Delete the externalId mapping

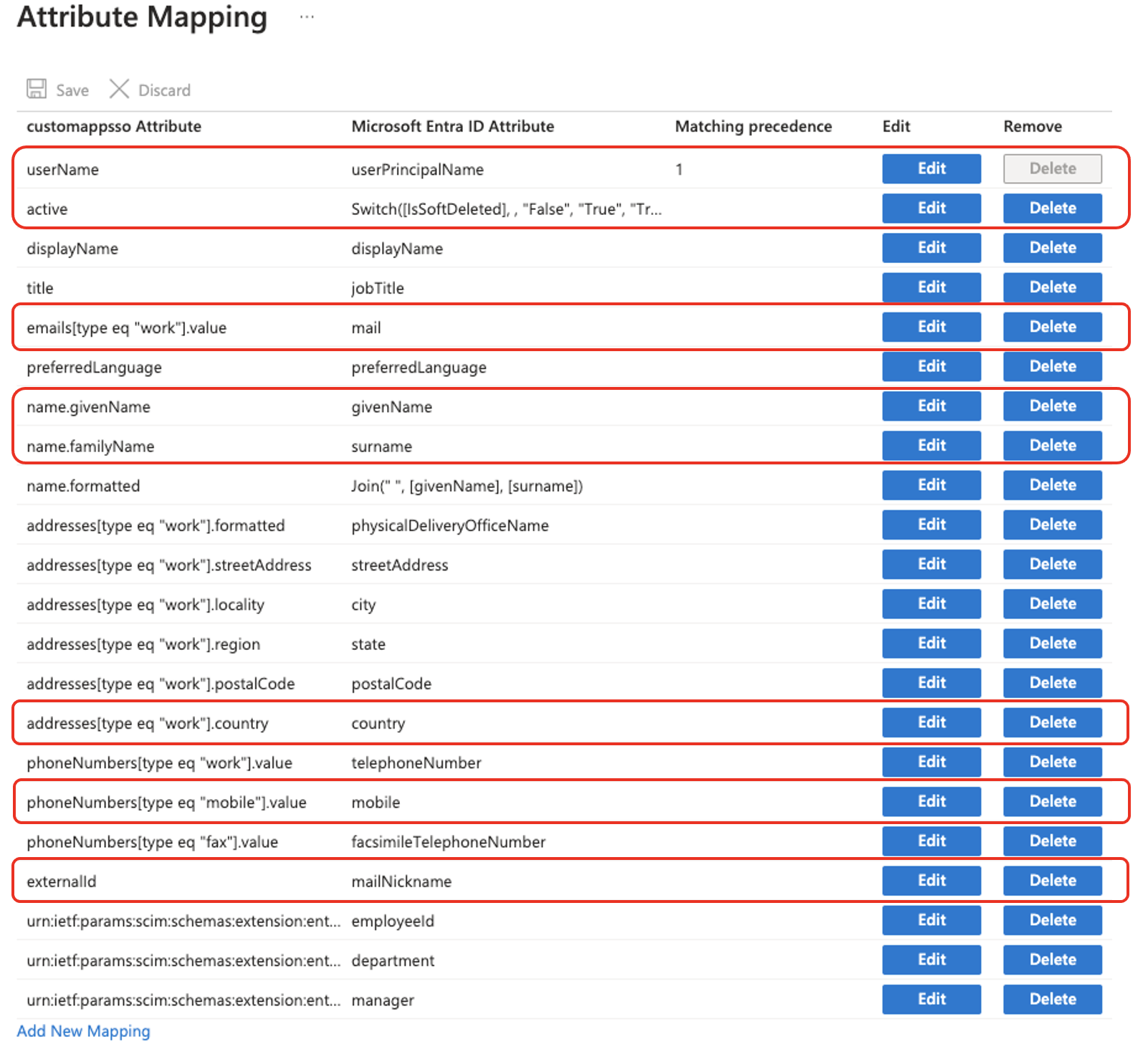pos(1052,881)
